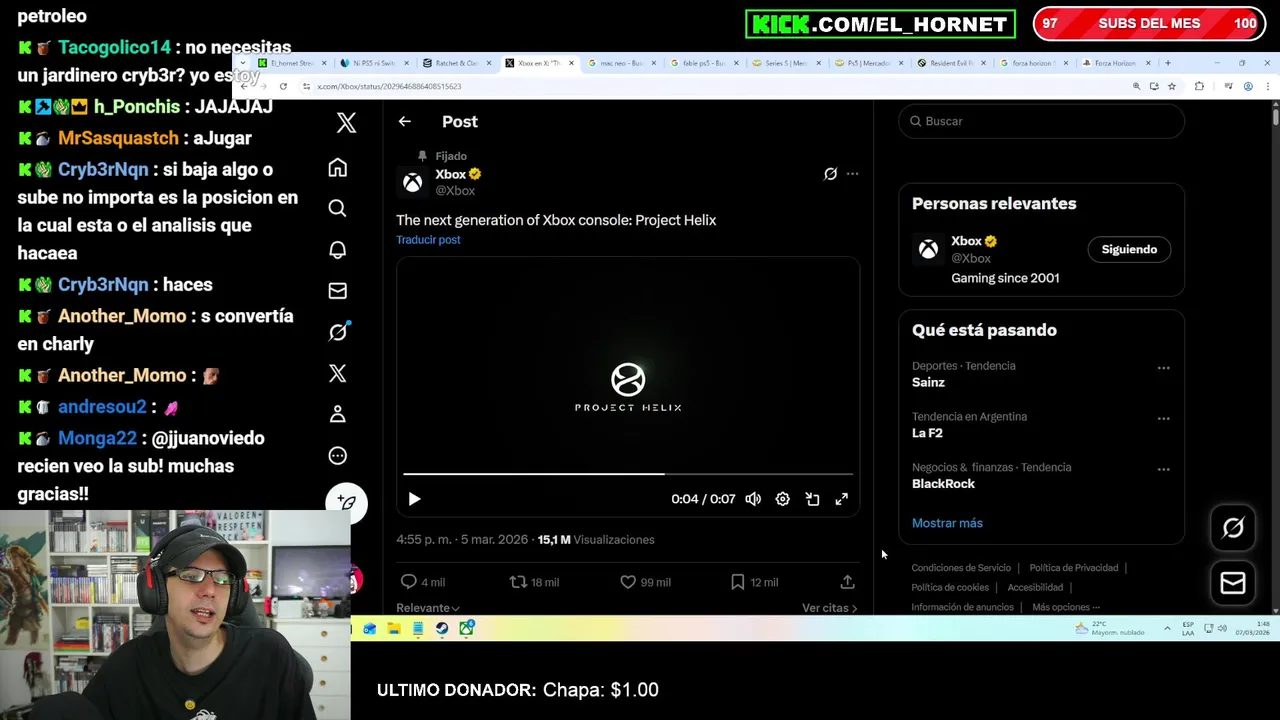Click Mostrar más in trends
Screen dimensions: 1280x720
pyautogui.click(x=947, y=523)
